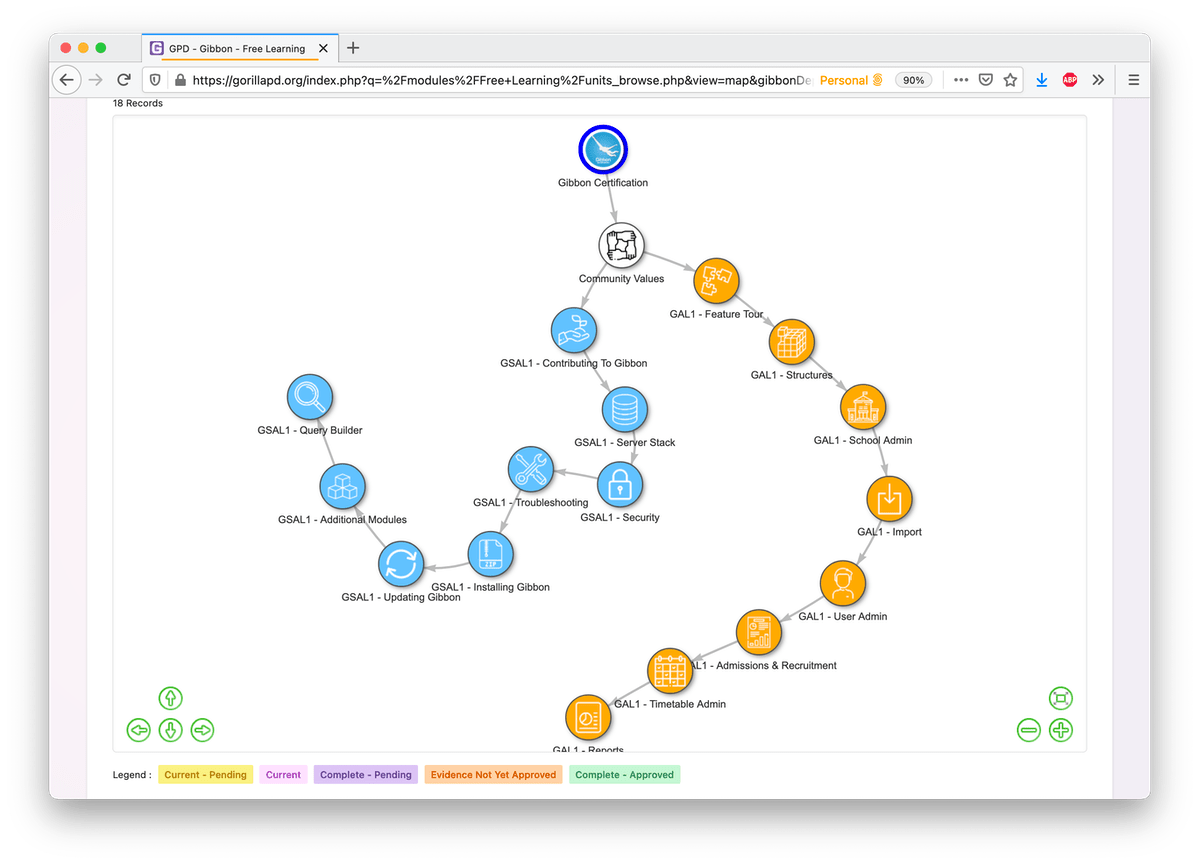Click the Complete - Pending legend swatch
The height and width of the screenshot is (864, 1200).
366,775
